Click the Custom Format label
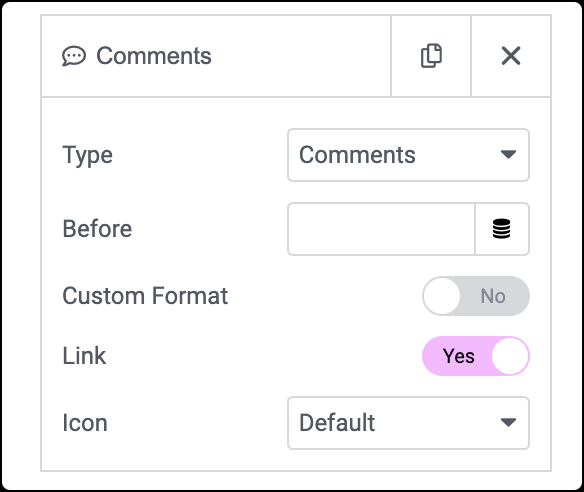The width and height of the screenshot is (584, 492). coord(145,296)
